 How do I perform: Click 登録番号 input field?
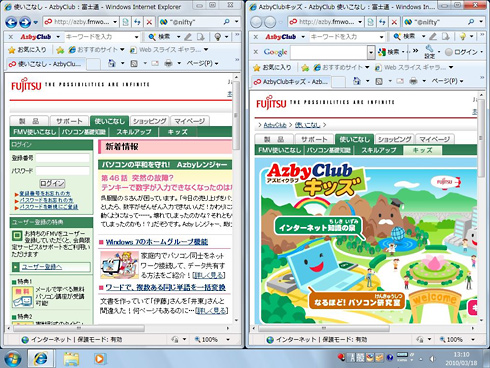pos(63,158)
